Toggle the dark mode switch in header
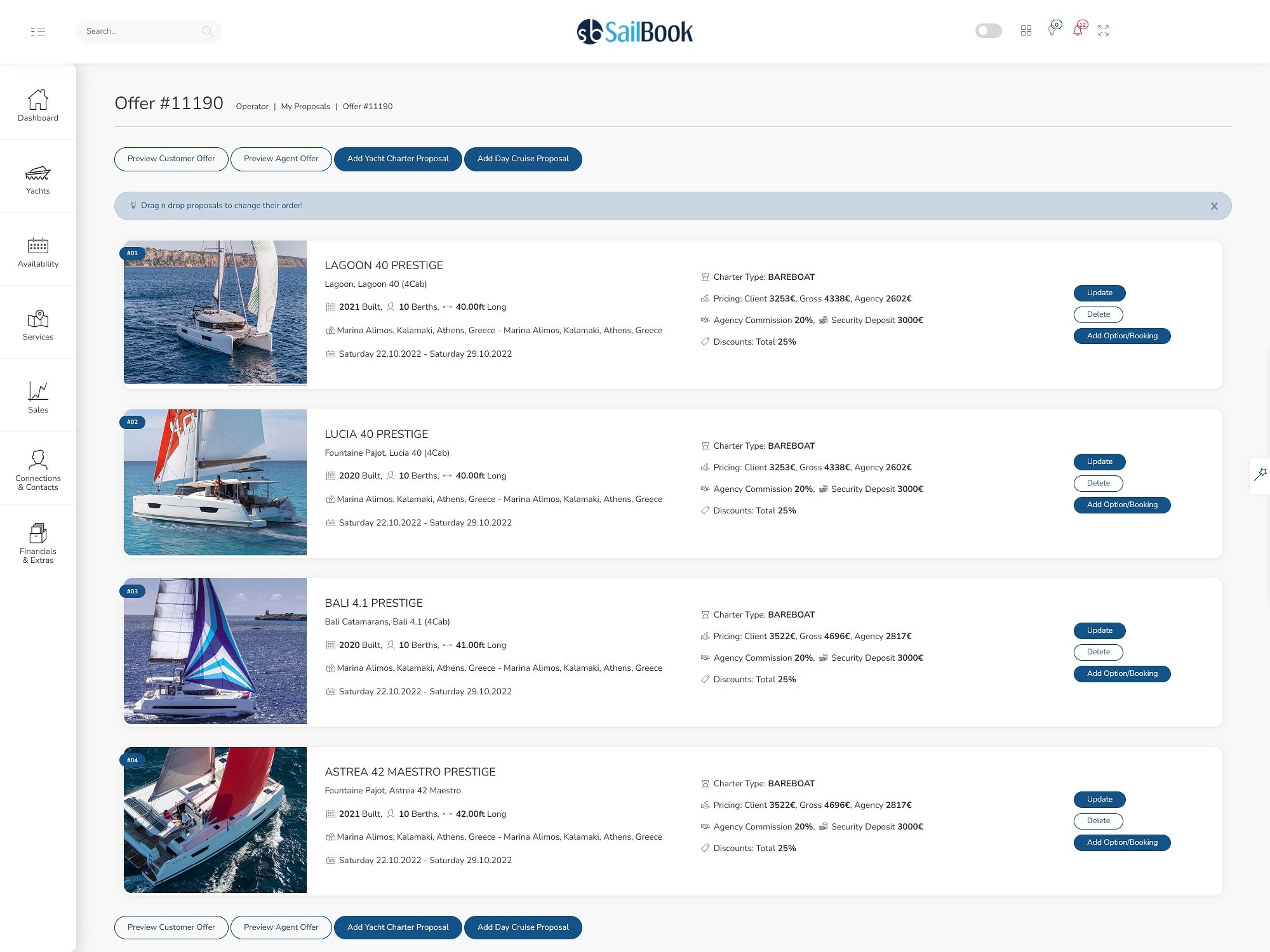Screen dimensions: 1270x952 pyautogui.click(x=988, y=30)
